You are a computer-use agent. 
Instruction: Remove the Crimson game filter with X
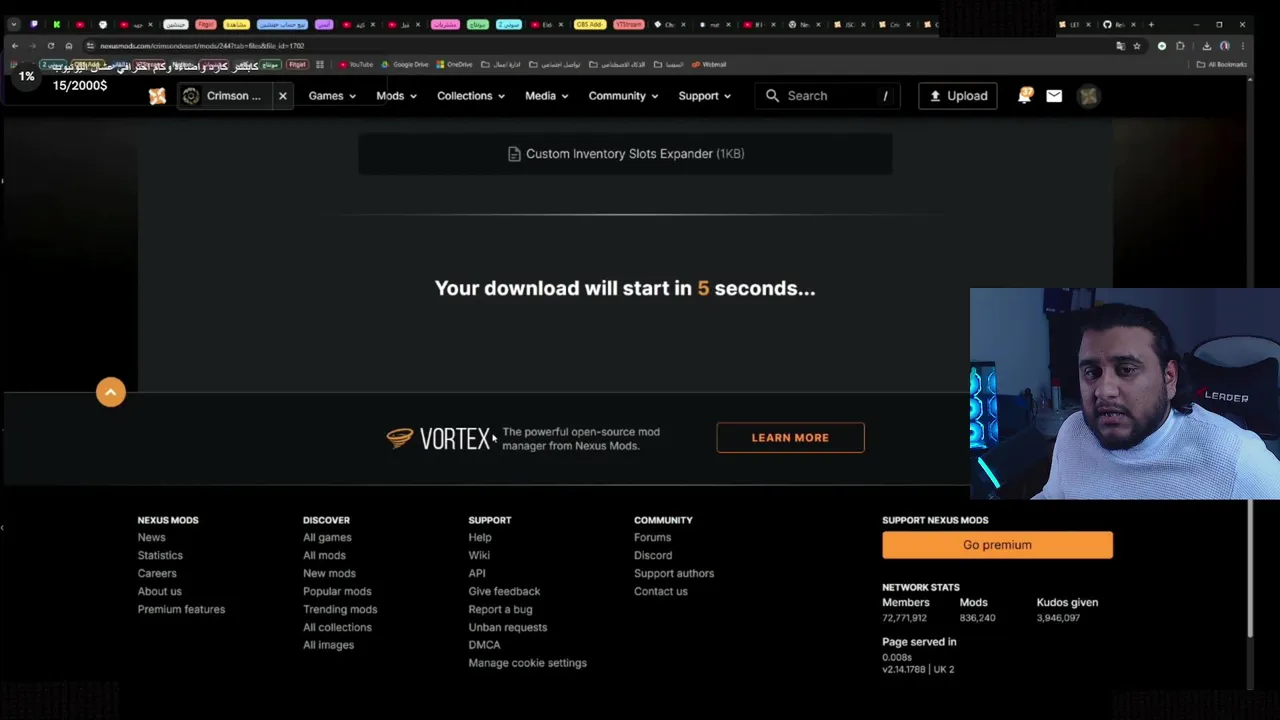283,96
